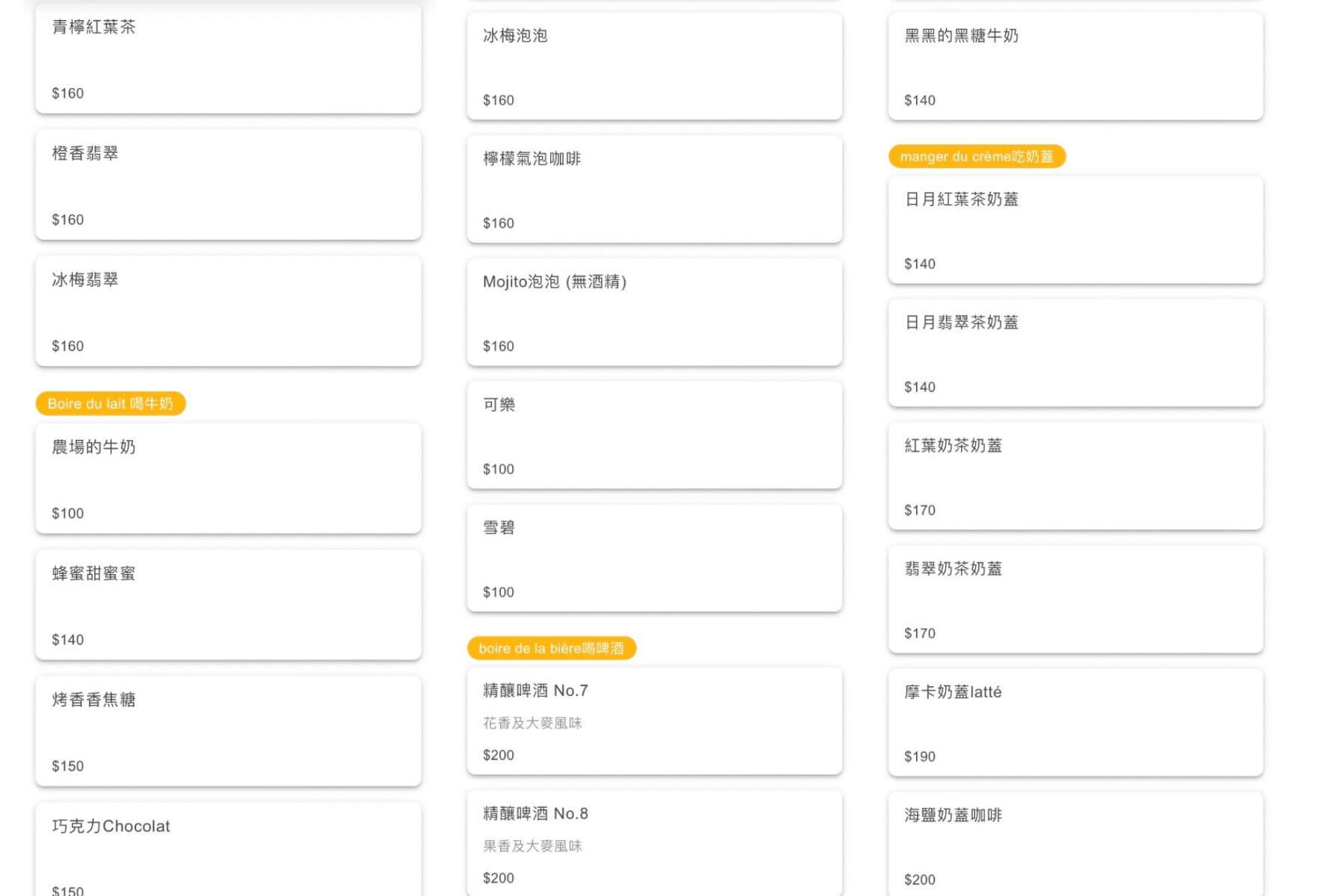
Task: Click the manger du crème吃奶蓋 category tag
Action: pos(977,157)
